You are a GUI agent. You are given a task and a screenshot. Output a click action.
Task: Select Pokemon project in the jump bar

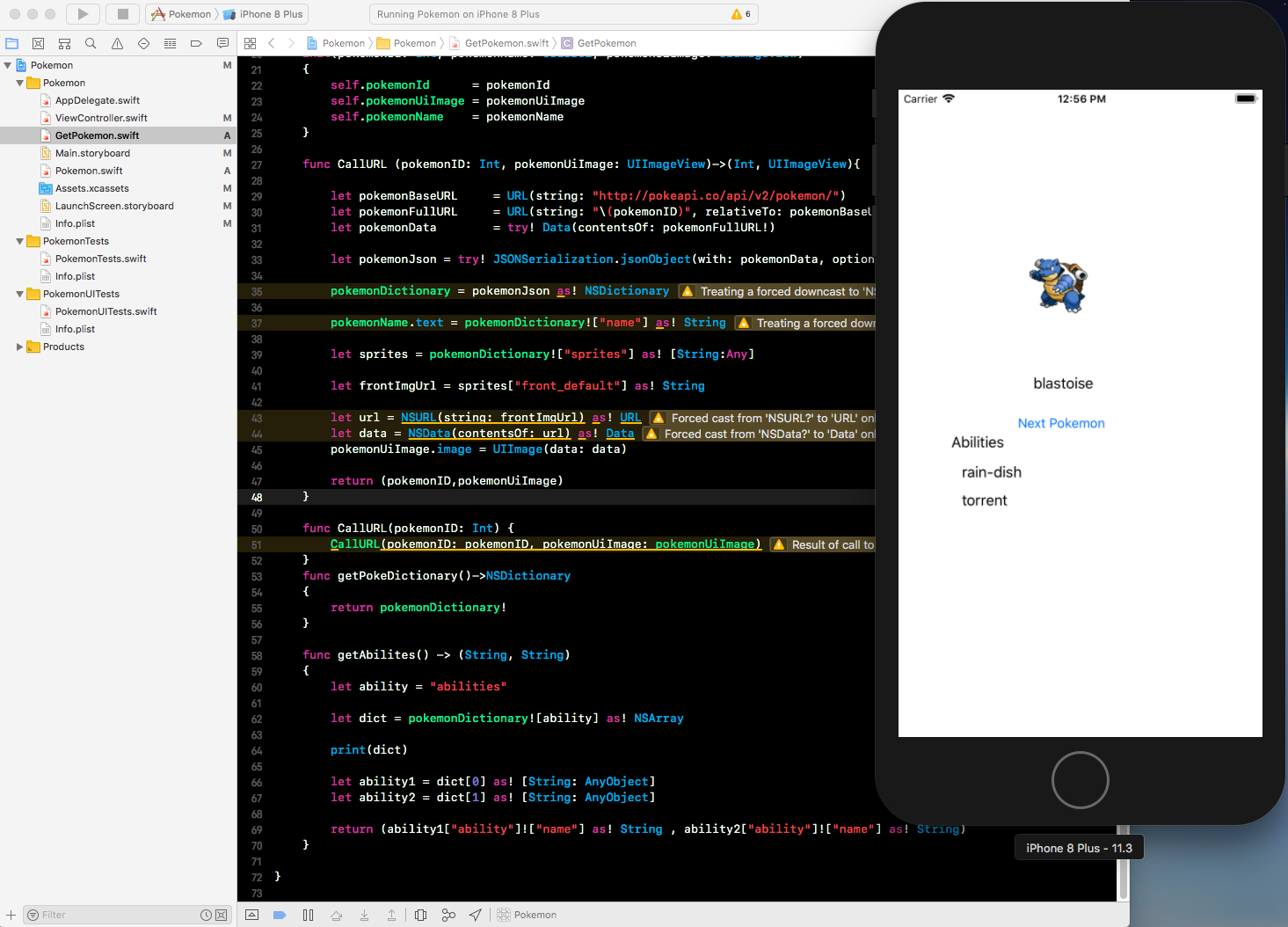336,43
